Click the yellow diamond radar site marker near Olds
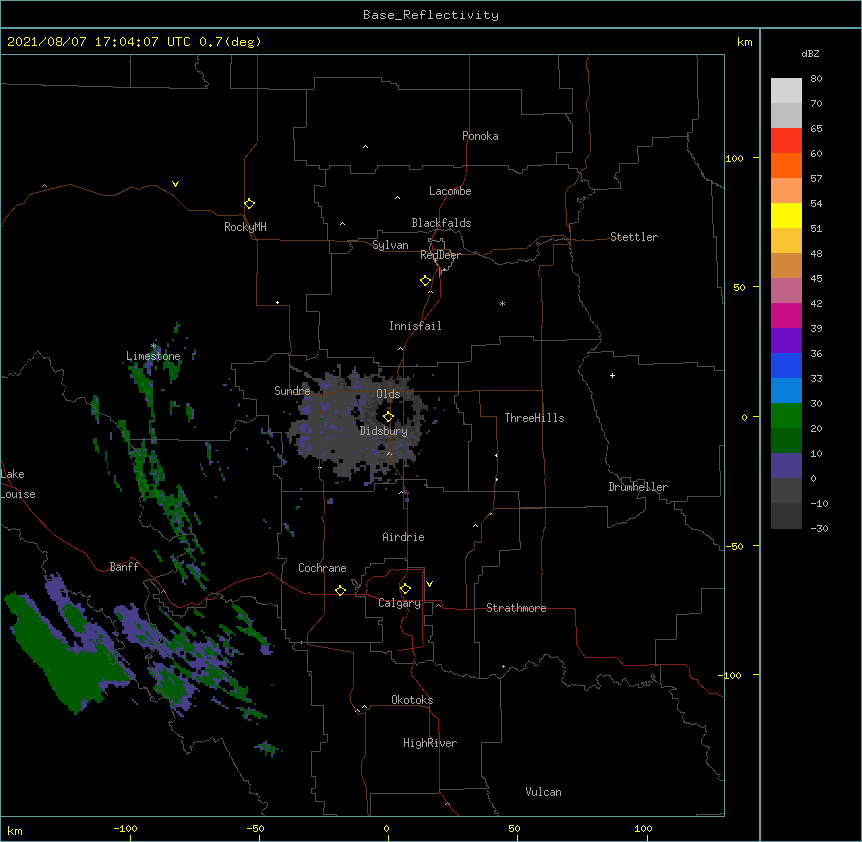 tap(388, 417)
